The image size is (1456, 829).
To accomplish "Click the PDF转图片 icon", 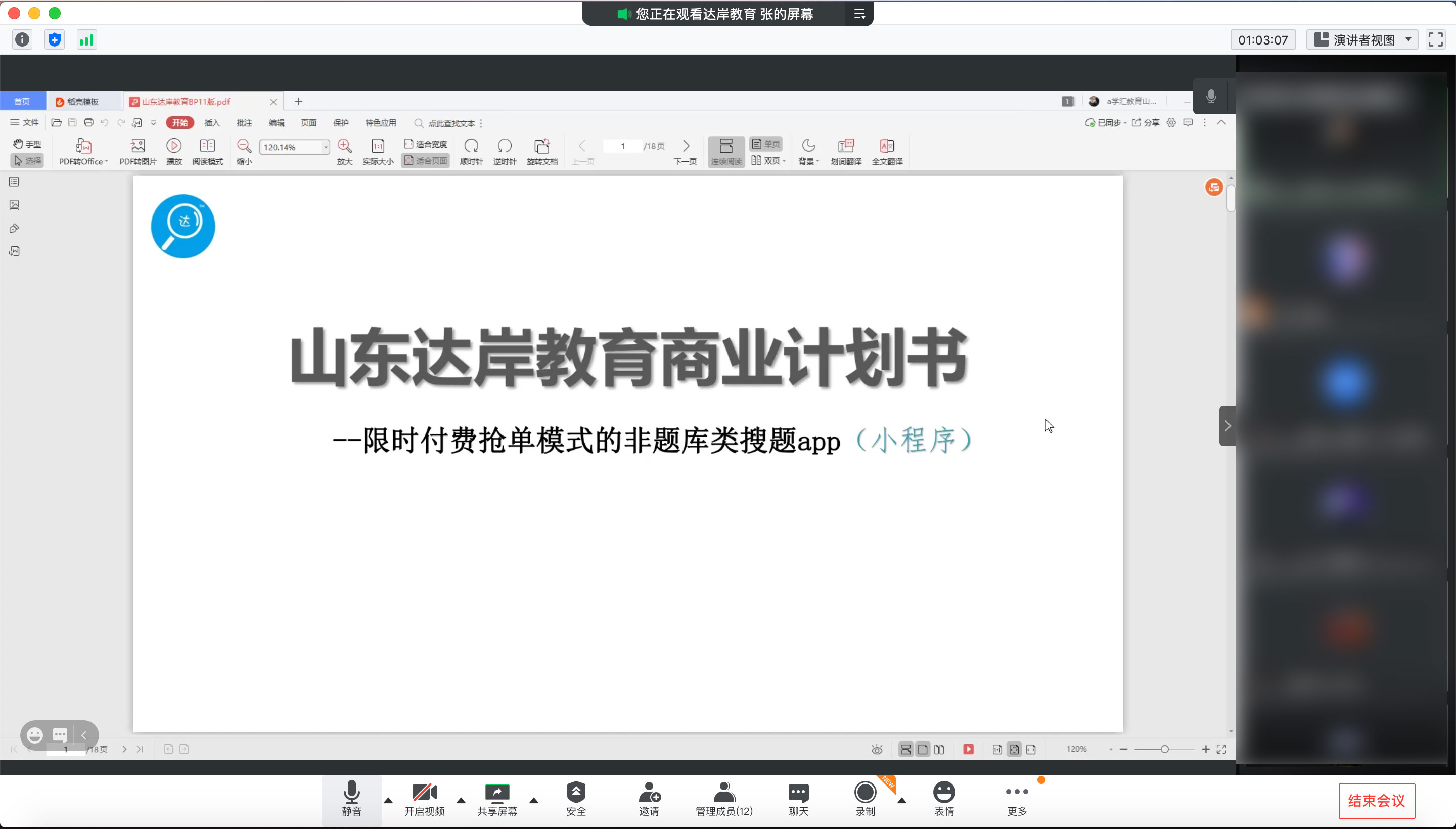I will (138, 146).
